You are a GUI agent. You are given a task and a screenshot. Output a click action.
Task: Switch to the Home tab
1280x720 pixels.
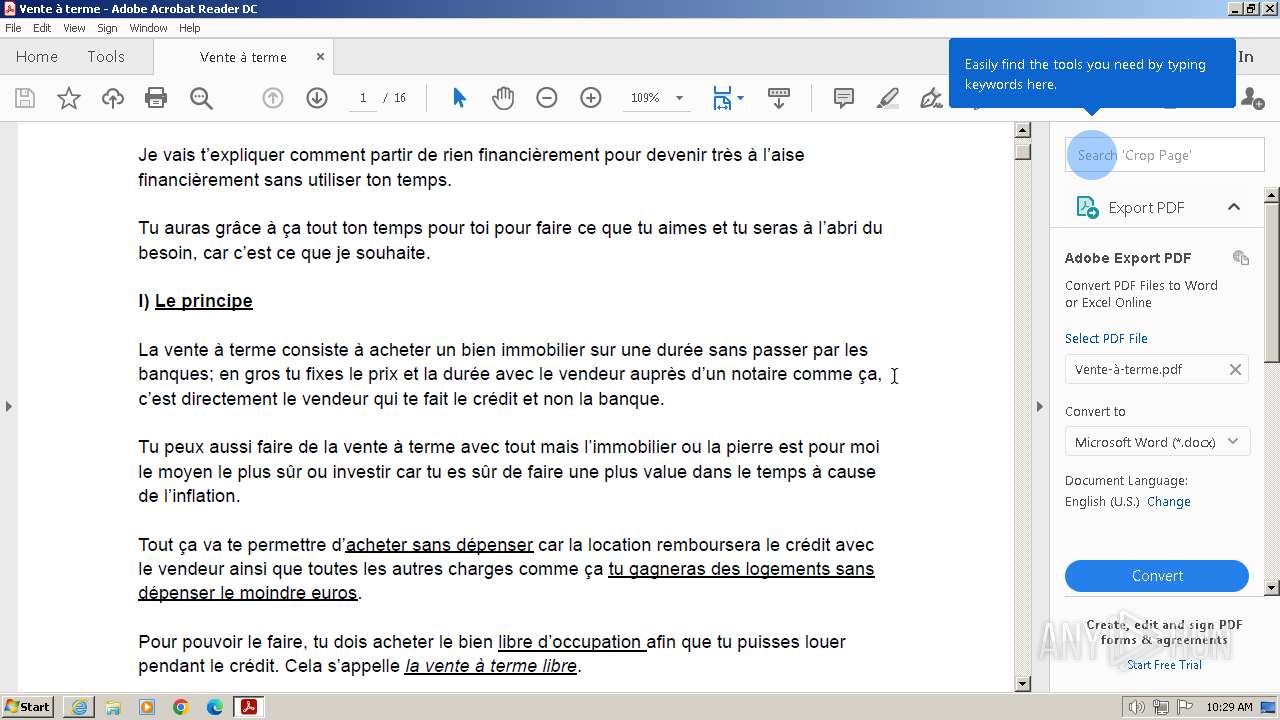[37, 57]
